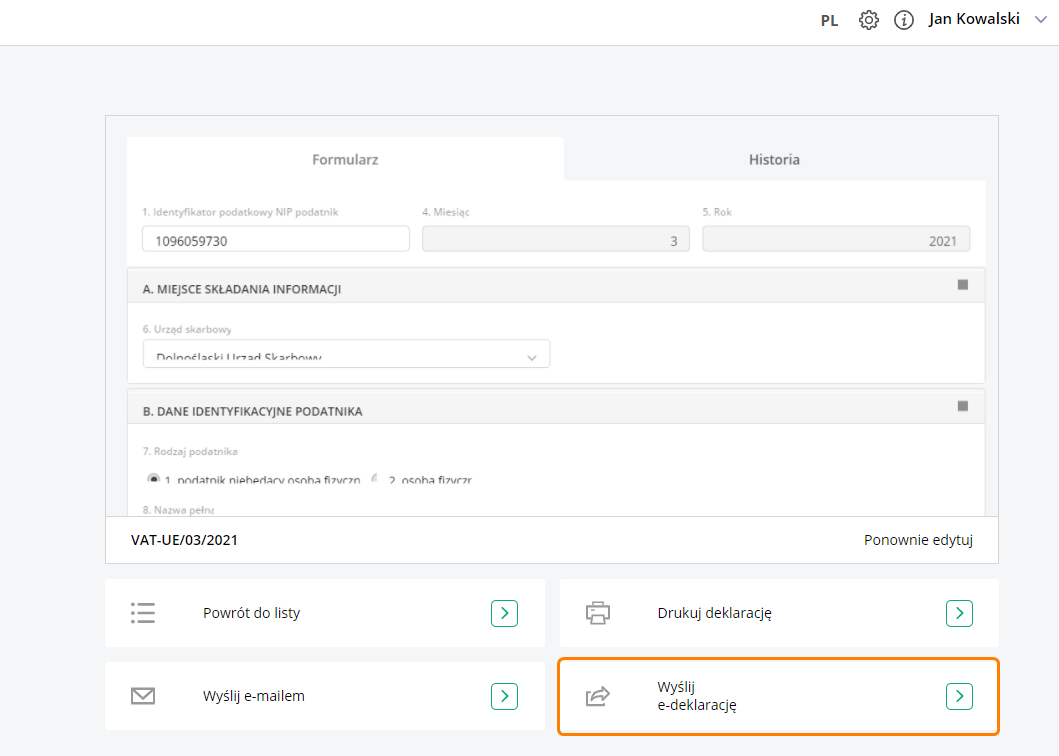Click the info circle icon
The image size is (1059, 756).
tap(904, 20)
